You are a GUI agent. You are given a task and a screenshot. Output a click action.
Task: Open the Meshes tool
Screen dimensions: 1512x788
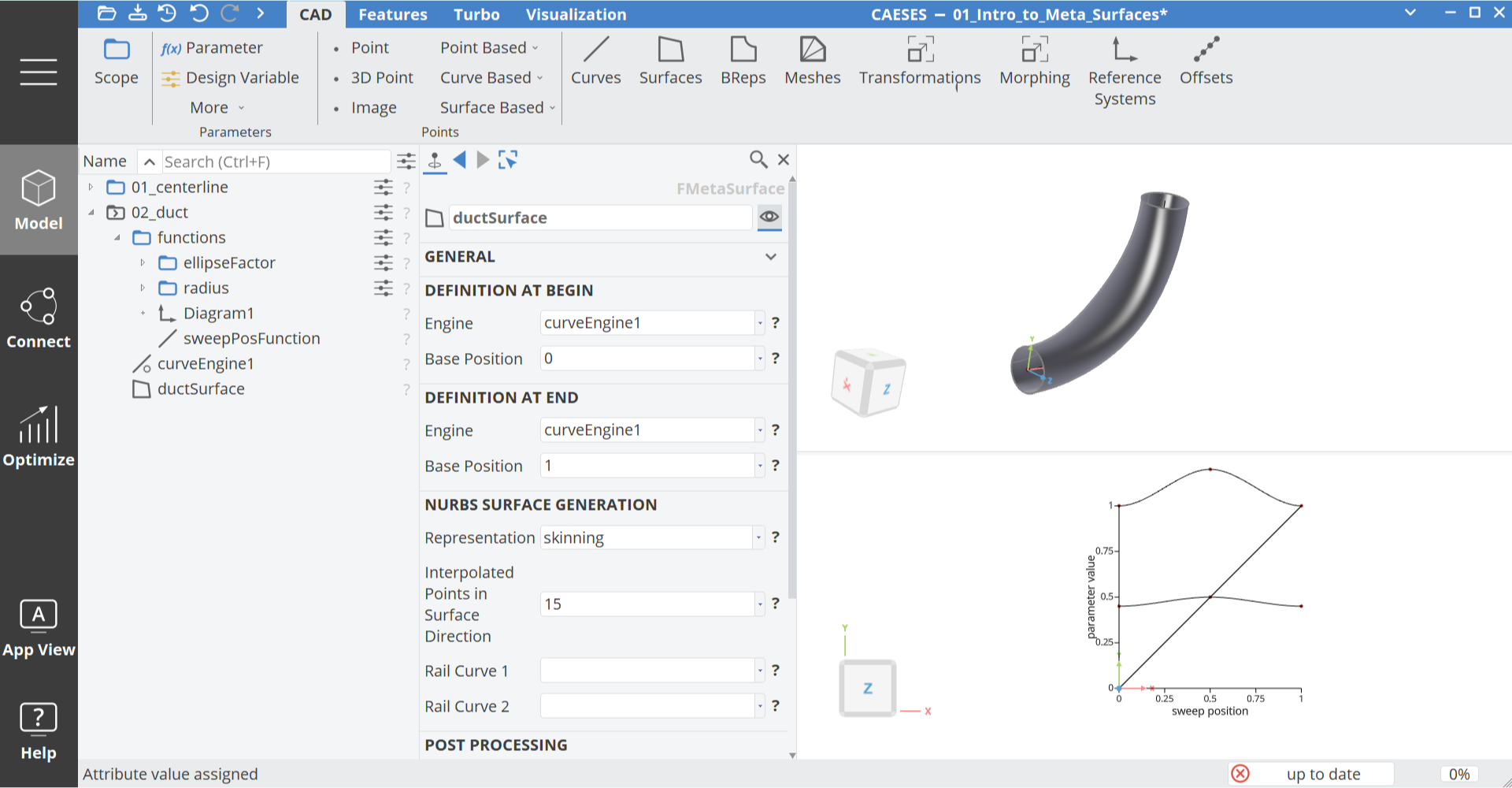pos(812,60)
